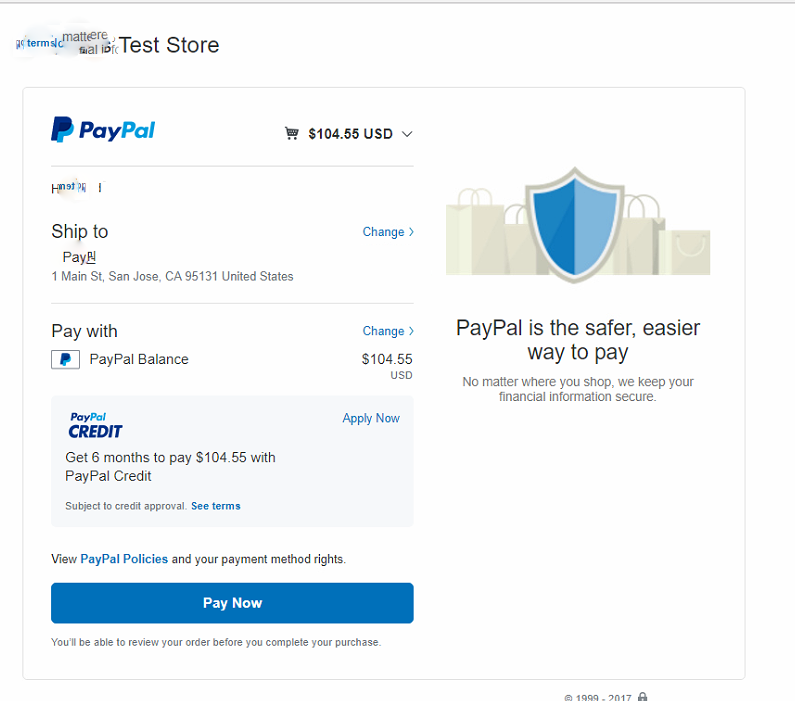This screenshot has height=701, width=795.
Task: Change the Pay with method
Action: [x=383, y=331]
